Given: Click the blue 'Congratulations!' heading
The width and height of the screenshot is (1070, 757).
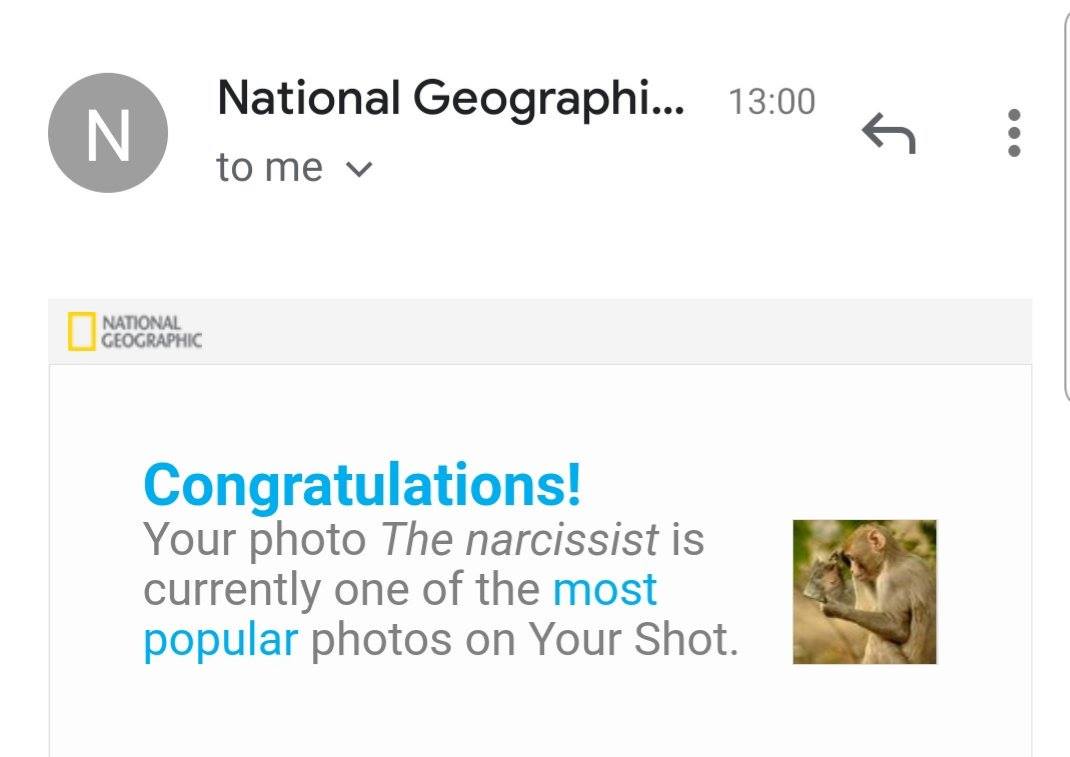Looking at the screenshot, I should tap(362, 485).
